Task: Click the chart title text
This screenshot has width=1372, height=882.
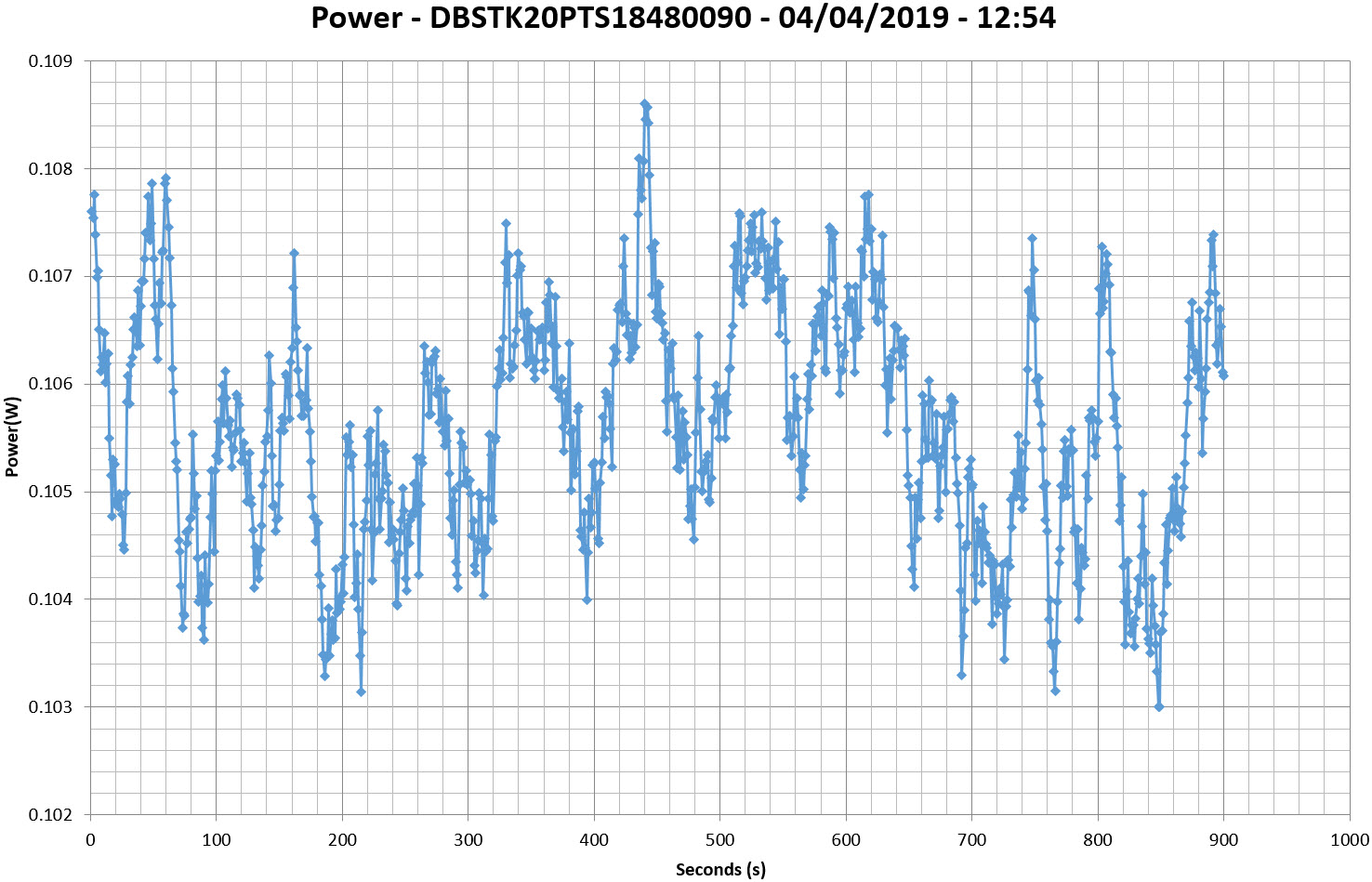Action: click(x=683, y=18)
